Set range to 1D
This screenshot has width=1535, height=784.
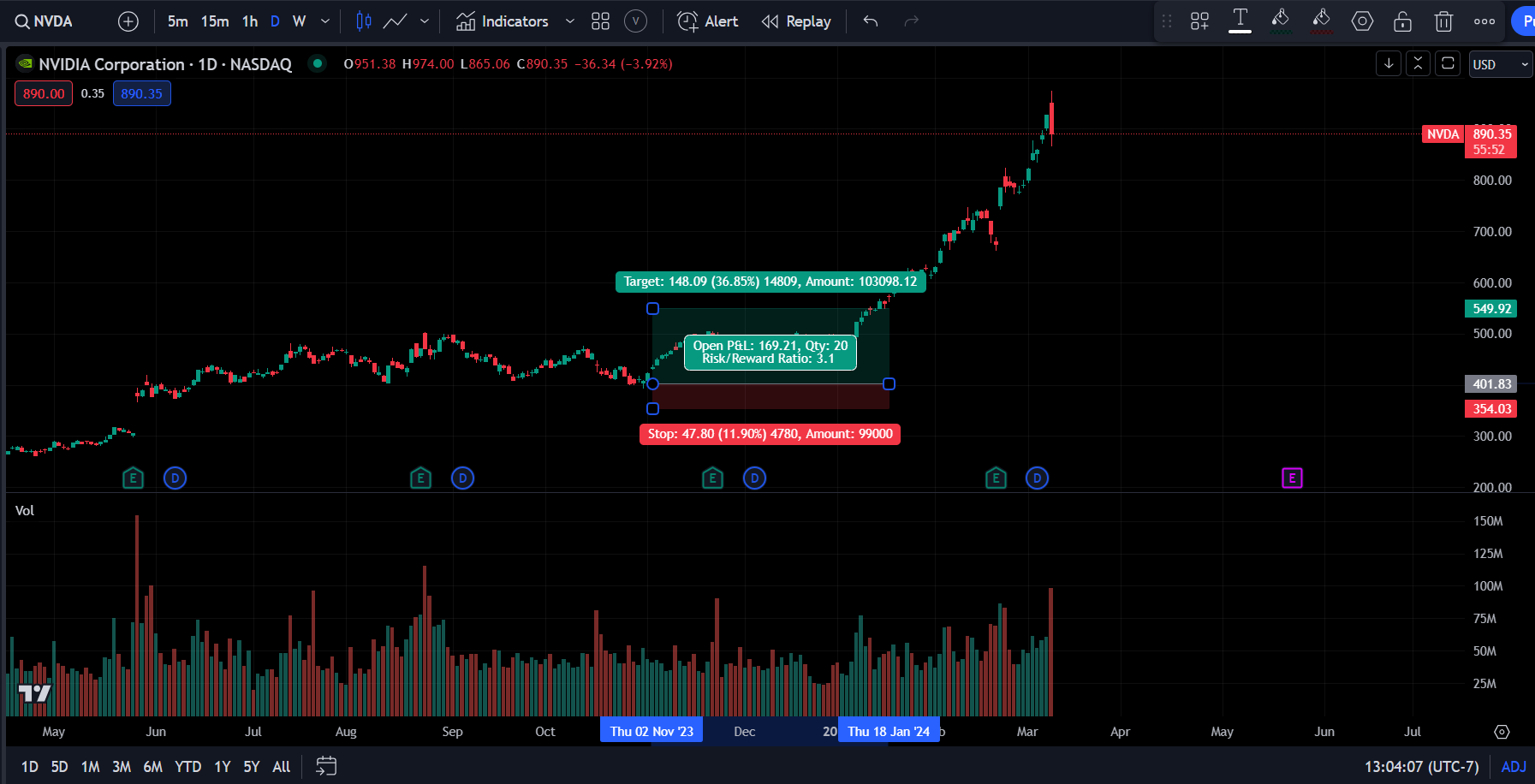pos(30,767)
